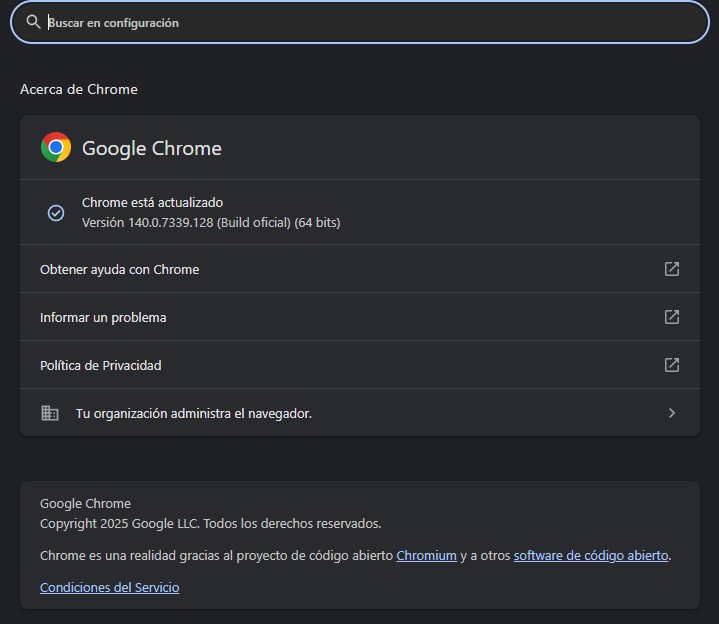Screen dimensions: 719x624
Task: Open "Política de Privacidad" entry
Action: coord(100,365)
